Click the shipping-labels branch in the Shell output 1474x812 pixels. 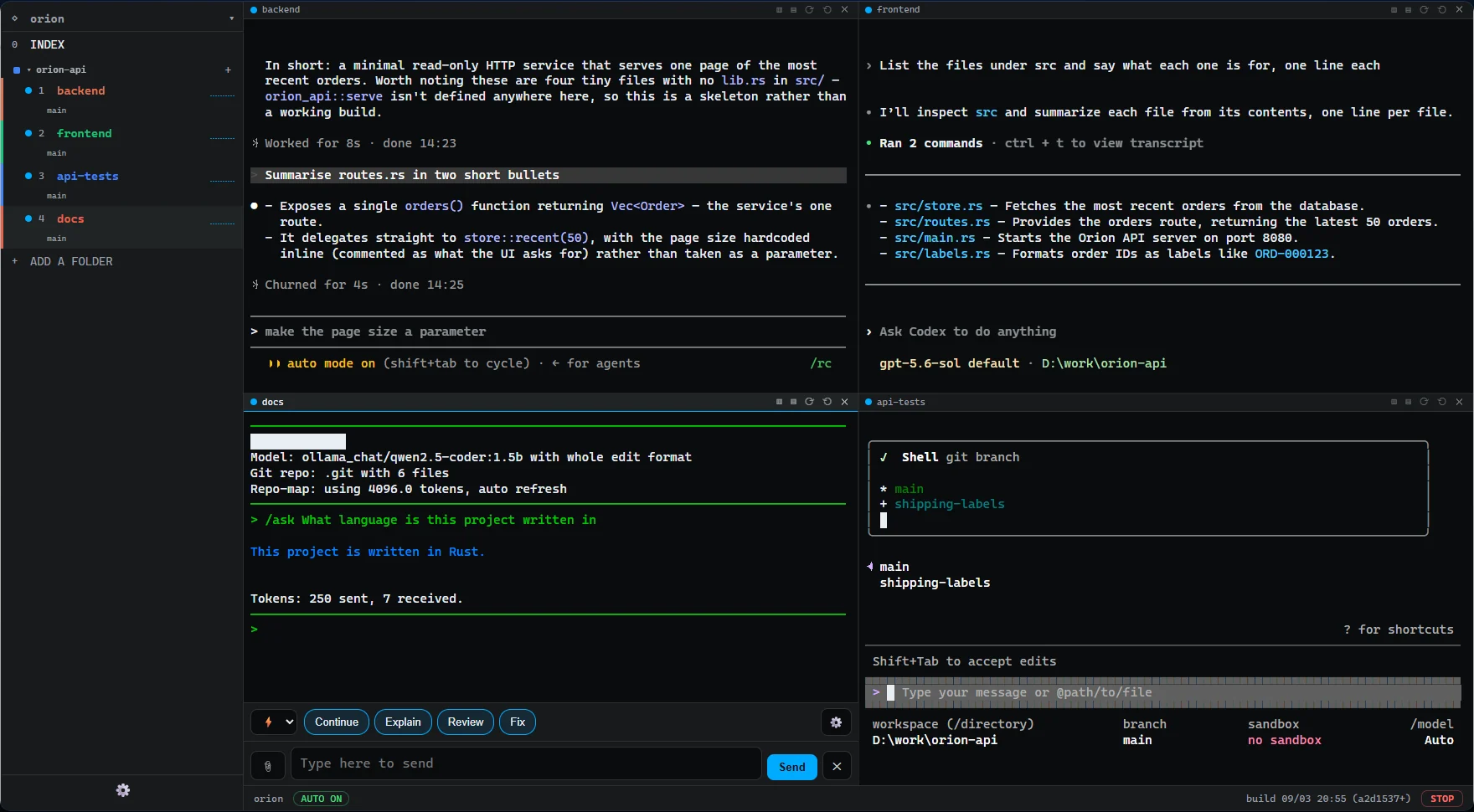click(950, 504)
